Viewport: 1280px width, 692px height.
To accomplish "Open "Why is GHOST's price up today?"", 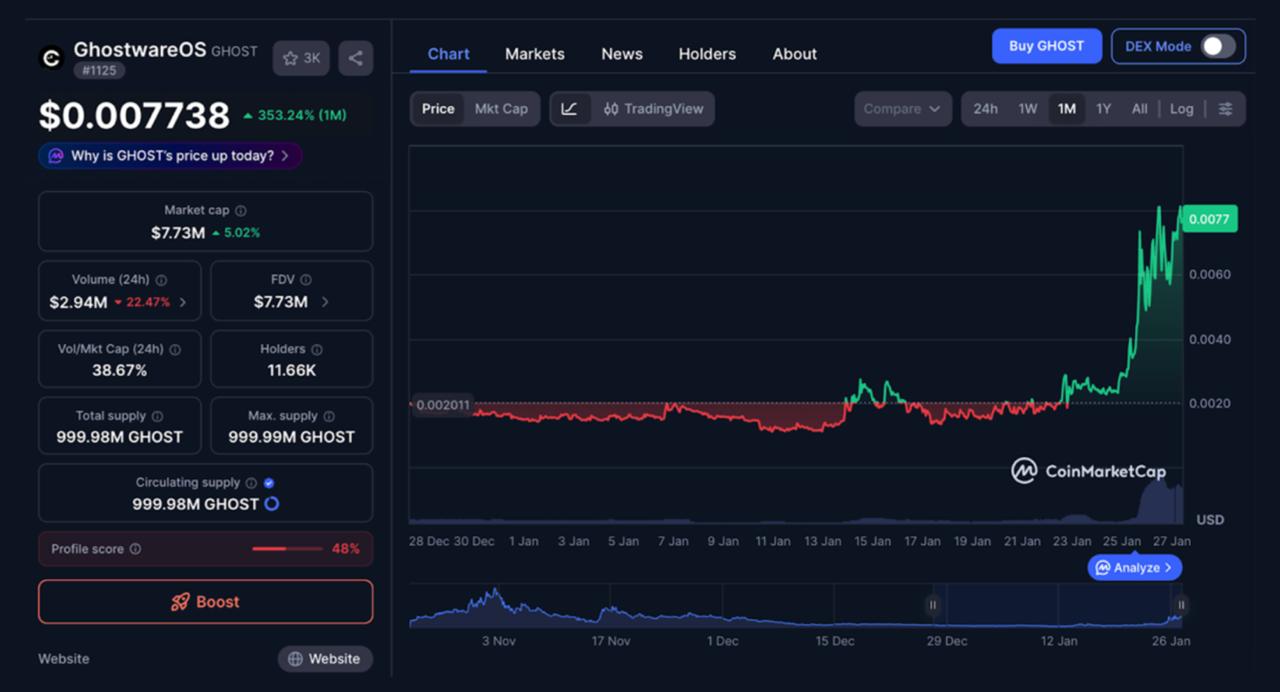I will tap(170, 156).
